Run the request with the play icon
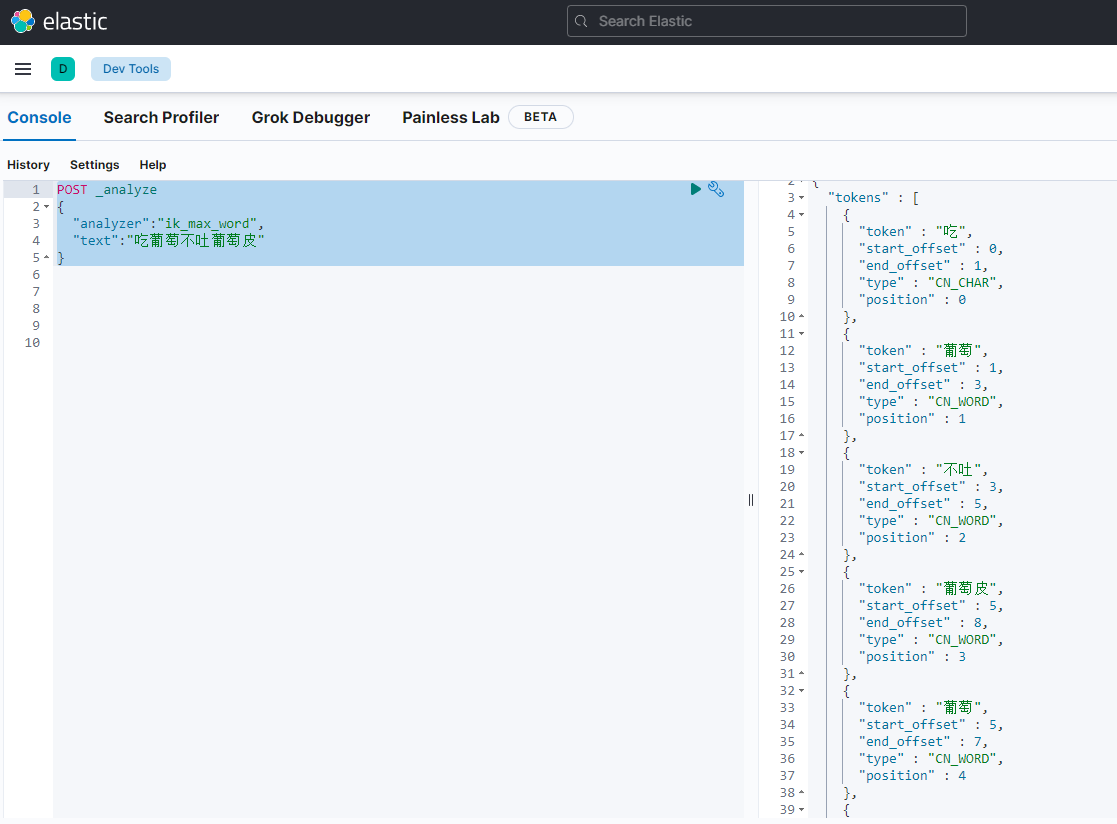The height and width of the screenshot is (824, 1117). tap(695, 189)
